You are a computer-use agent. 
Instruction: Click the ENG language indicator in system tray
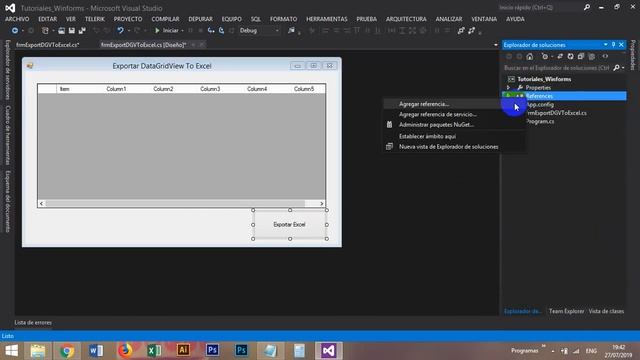(x=591, y=351)
